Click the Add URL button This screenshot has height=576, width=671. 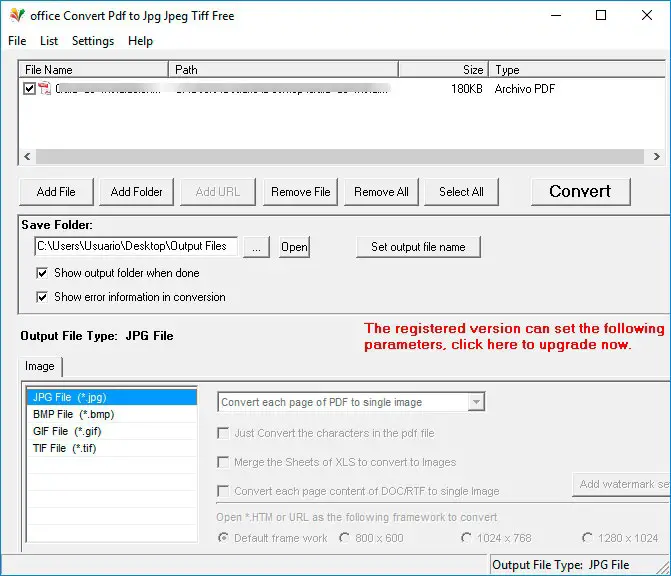click(x=218, y=192)
